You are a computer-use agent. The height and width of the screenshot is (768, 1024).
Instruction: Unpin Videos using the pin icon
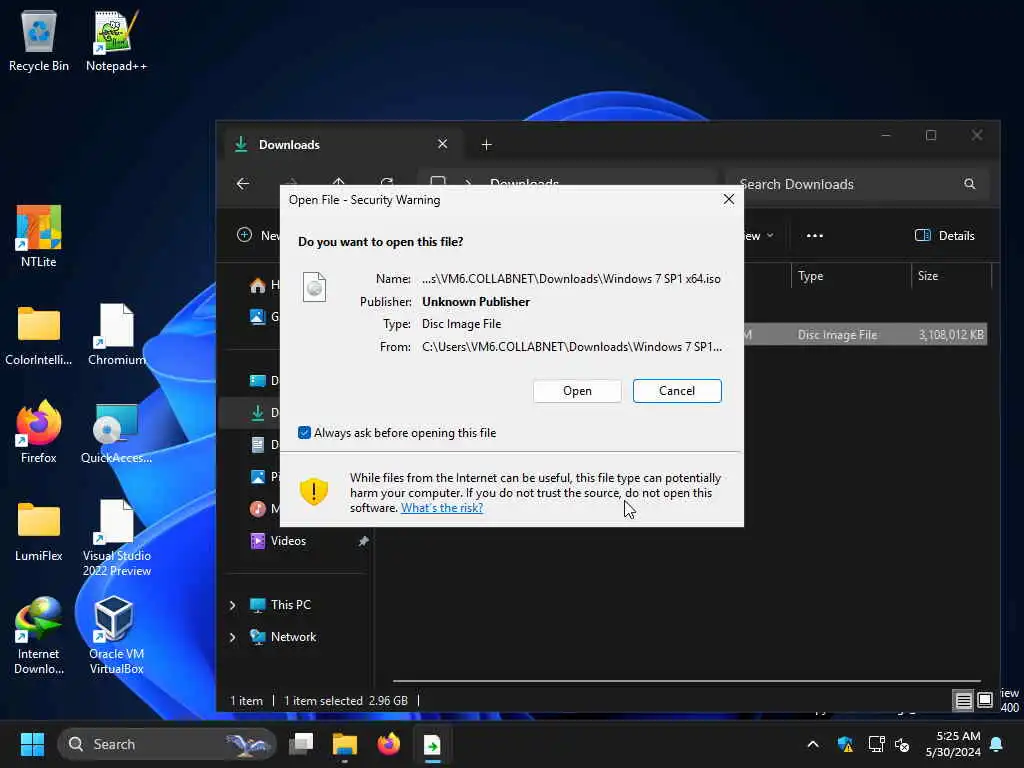tap(363, 541)
